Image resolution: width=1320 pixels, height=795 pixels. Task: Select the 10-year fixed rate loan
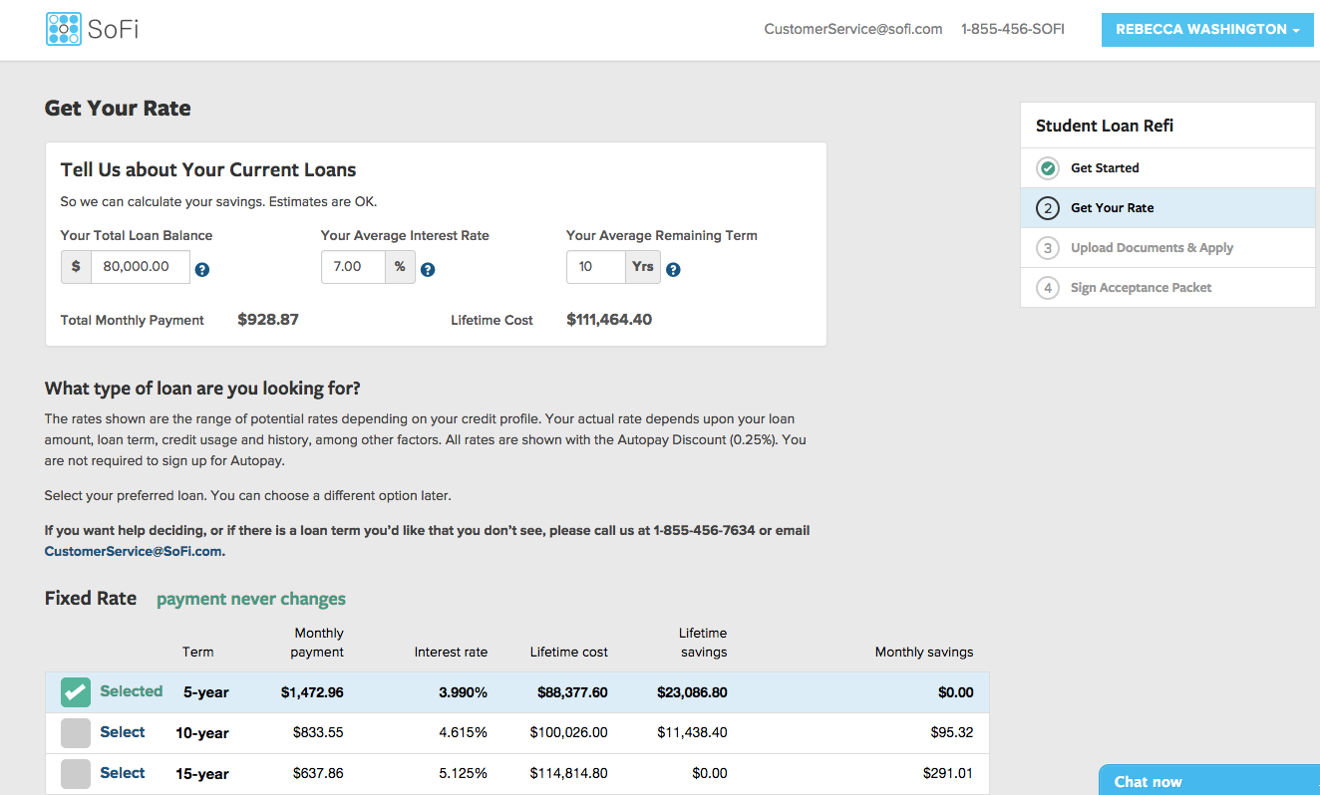coord(75,732)
